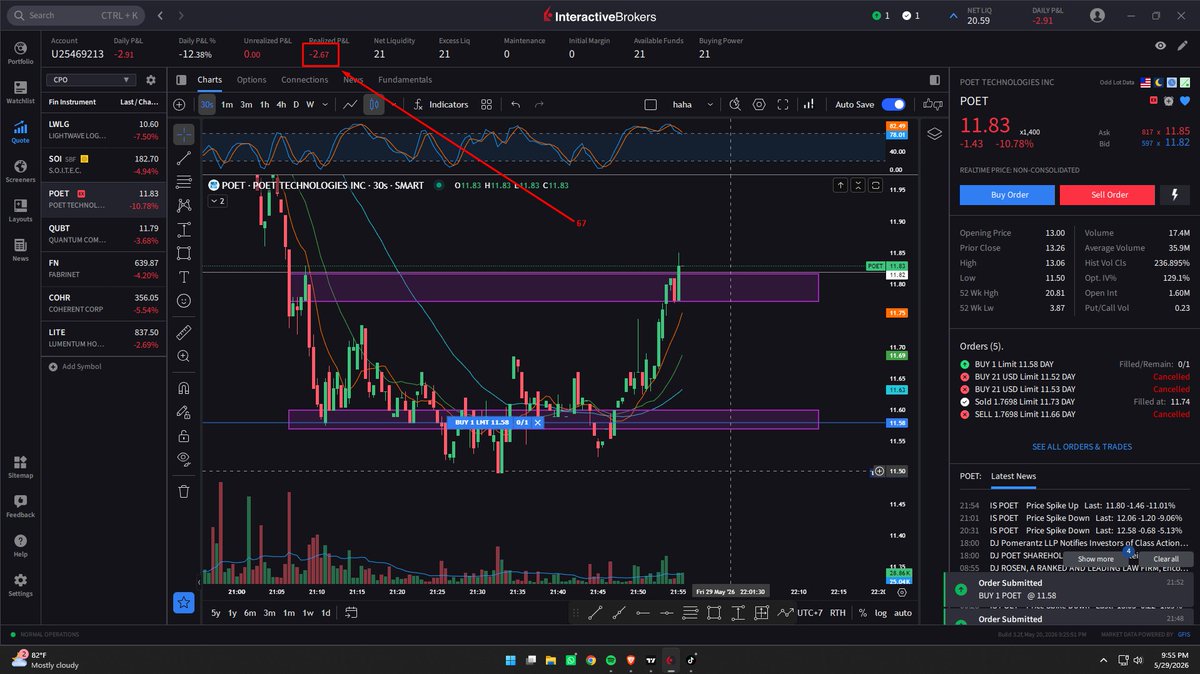Click Clear all notifications button

click(1165, 559)
